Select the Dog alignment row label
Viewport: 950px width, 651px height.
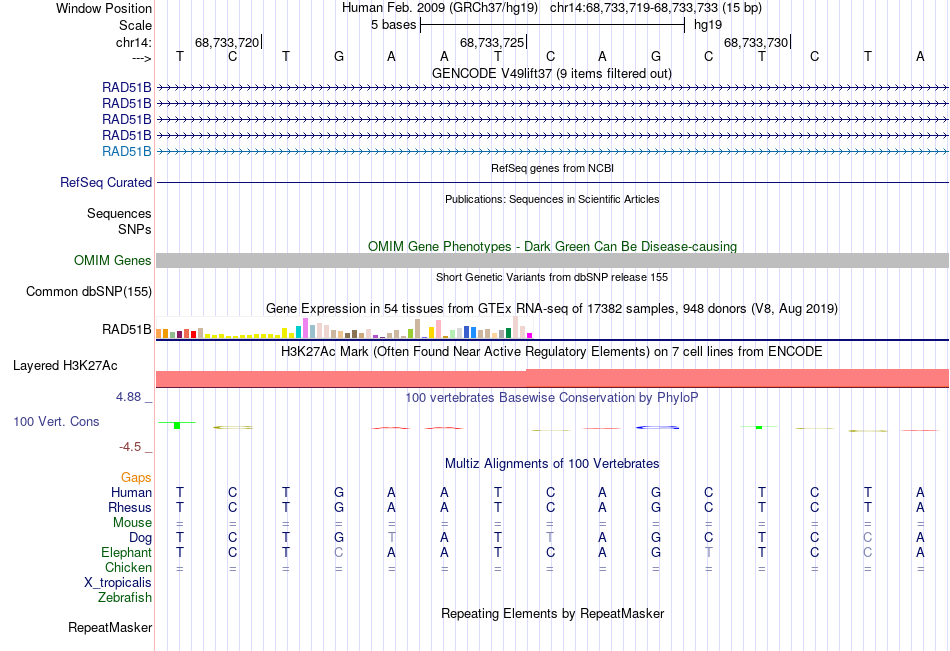point(141,538)
